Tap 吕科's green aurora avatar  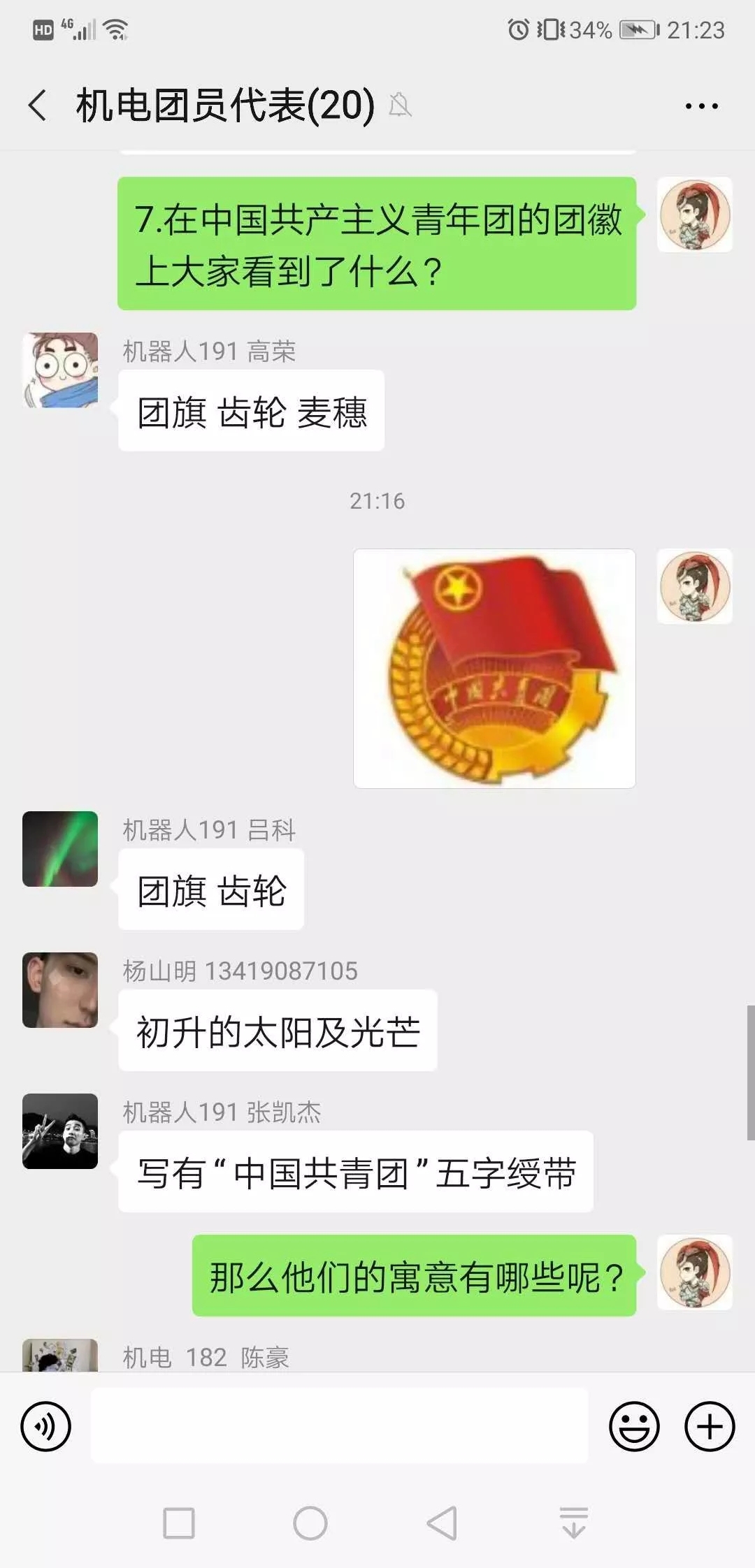coord(60,849)
